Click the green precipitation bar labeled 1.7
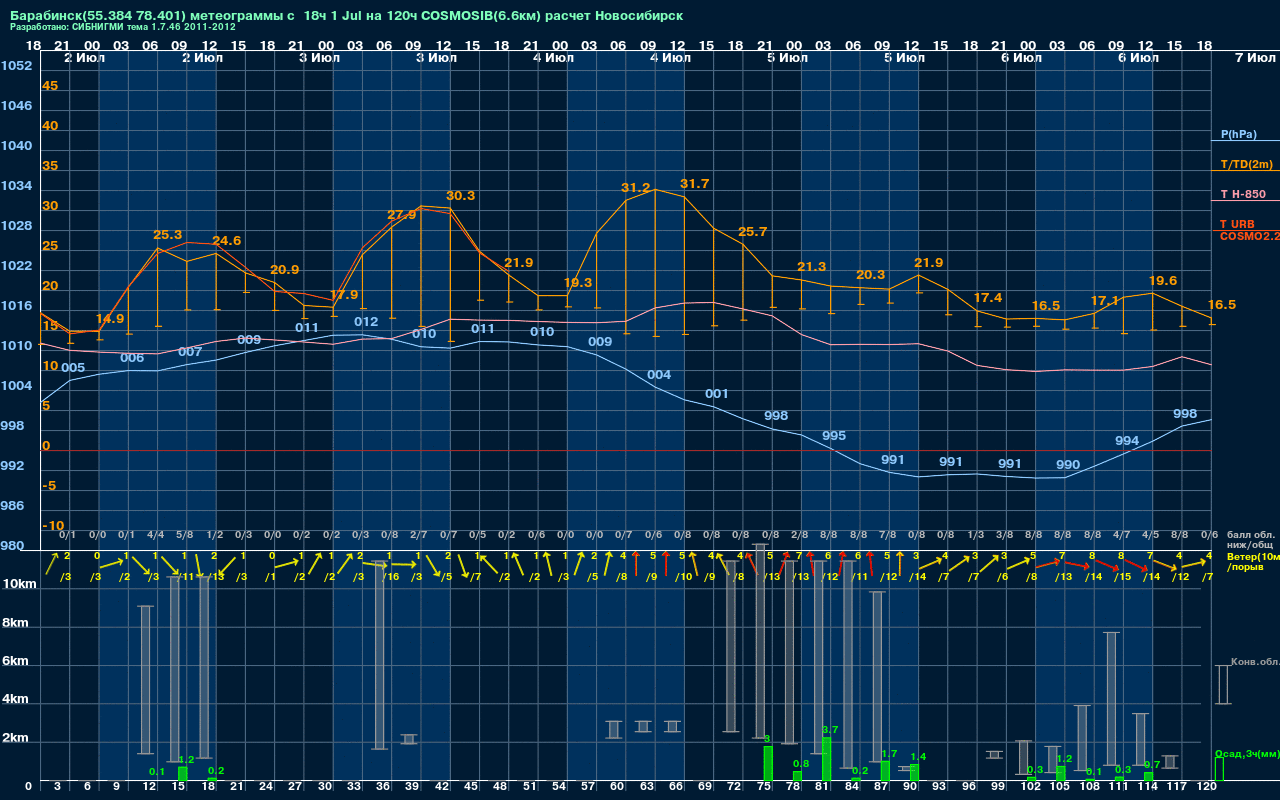This screenshot has width=1280, height=800. 885,772
